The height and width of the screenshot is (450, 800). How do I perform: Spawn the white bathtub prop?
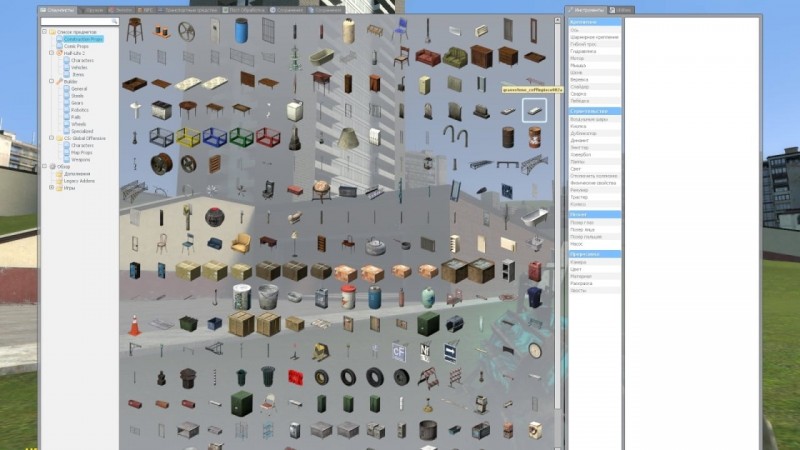320,57
